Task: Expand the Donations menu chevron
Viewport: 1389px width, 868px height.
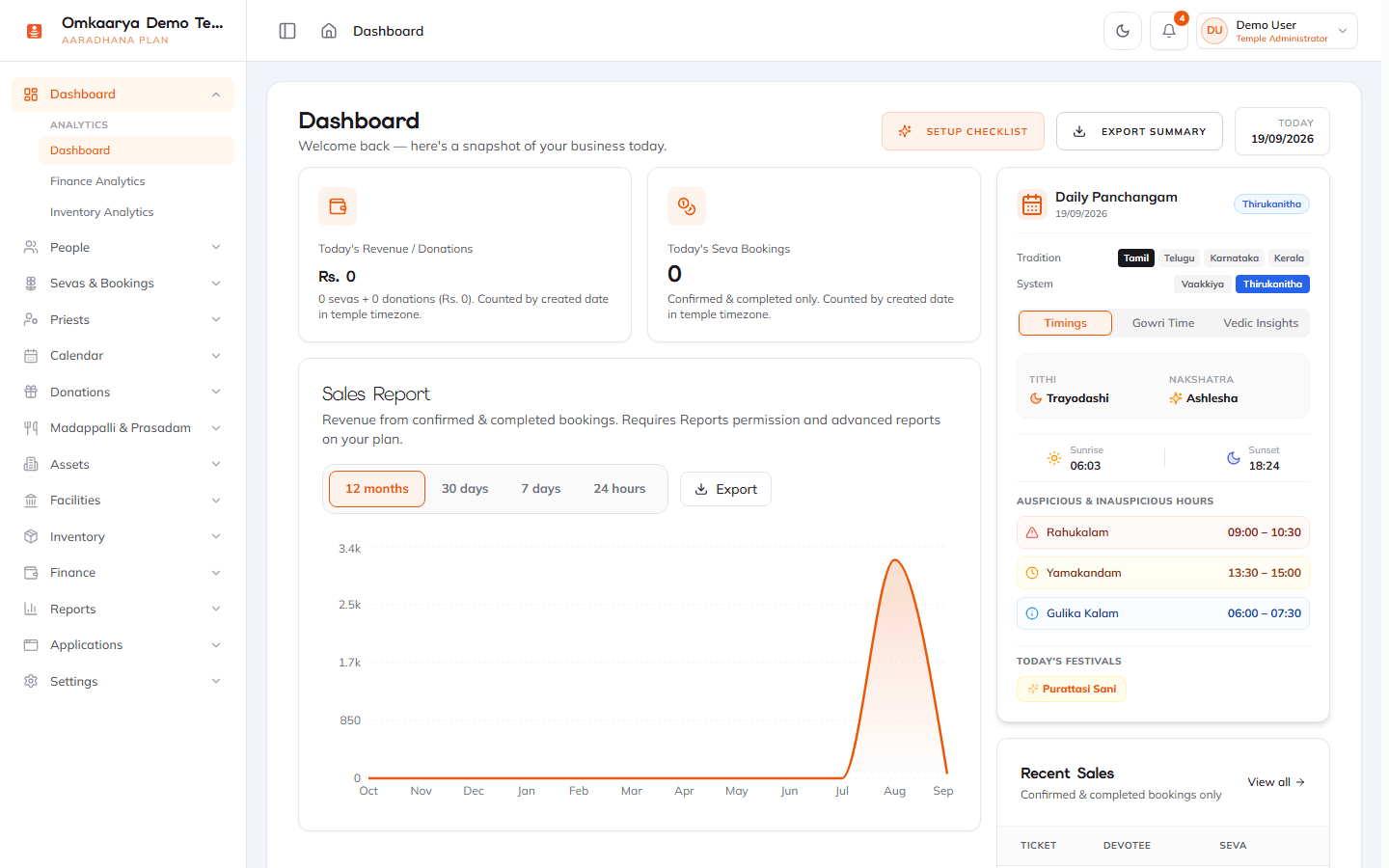Action: pyautogui.click(x=216, y=392)
